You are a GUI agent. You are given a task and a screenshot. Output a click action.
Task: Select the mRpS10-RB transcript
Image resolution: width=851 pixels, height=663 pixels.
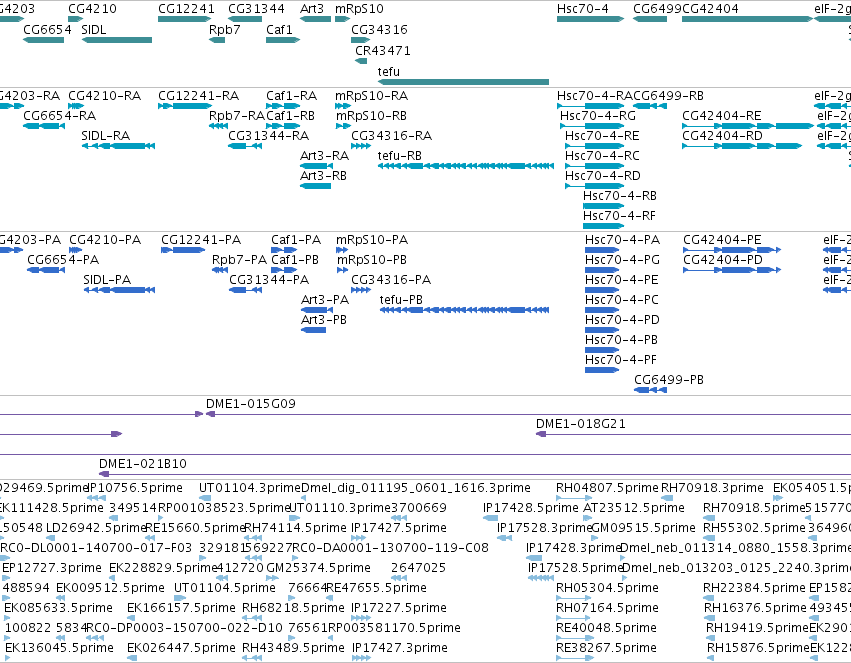[x=343, y=126]
